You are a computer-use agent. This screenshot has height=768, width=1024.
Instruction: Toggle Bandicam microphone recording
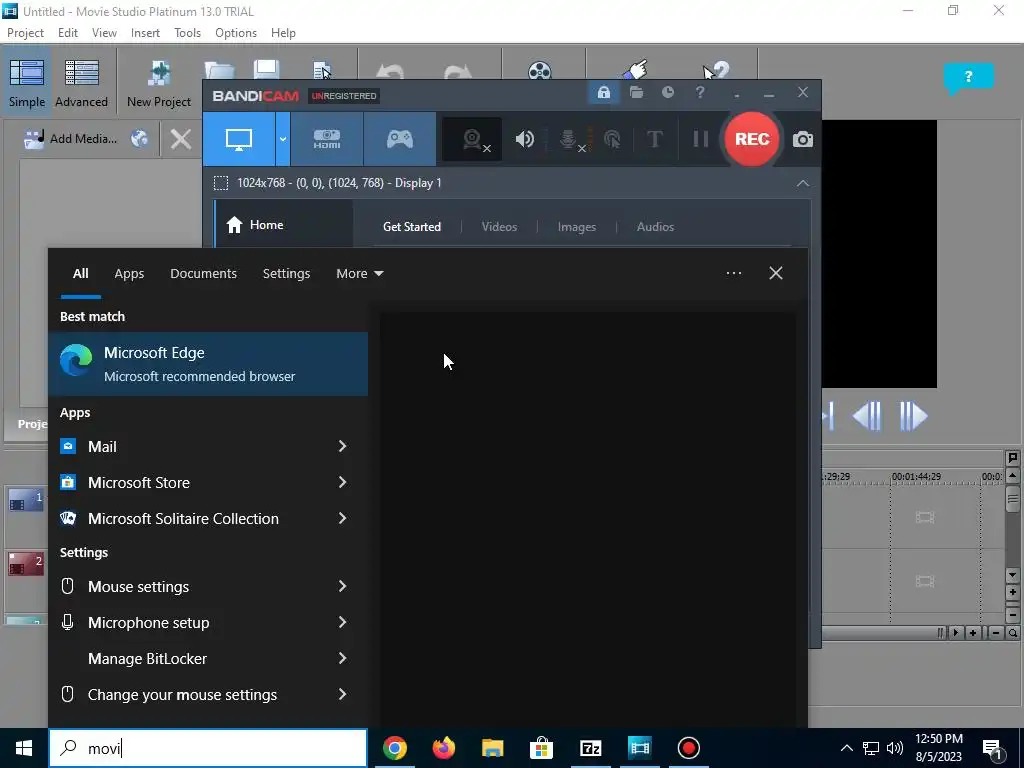tap(569, 139)
